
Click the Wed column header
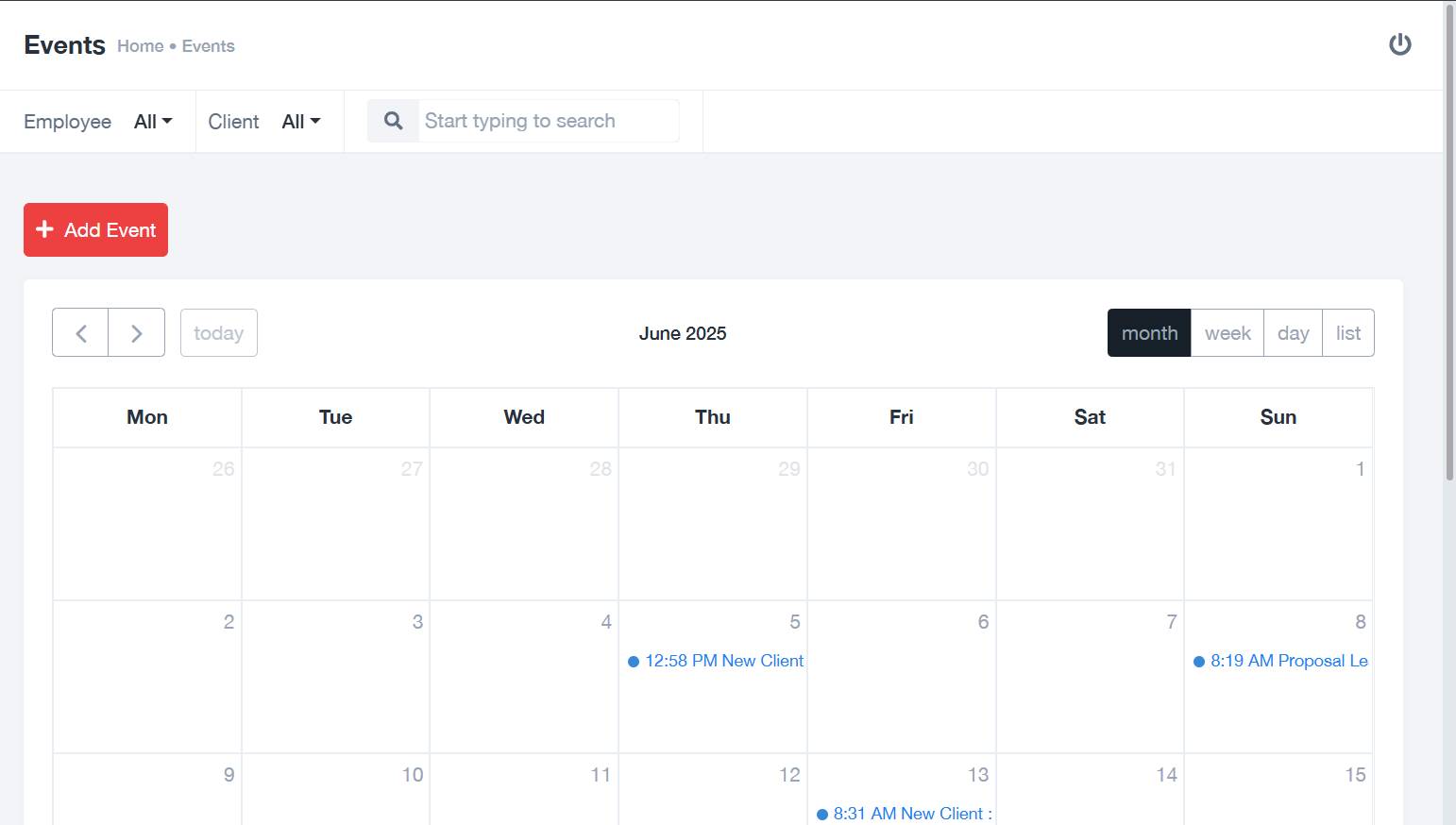pos(524,417)
